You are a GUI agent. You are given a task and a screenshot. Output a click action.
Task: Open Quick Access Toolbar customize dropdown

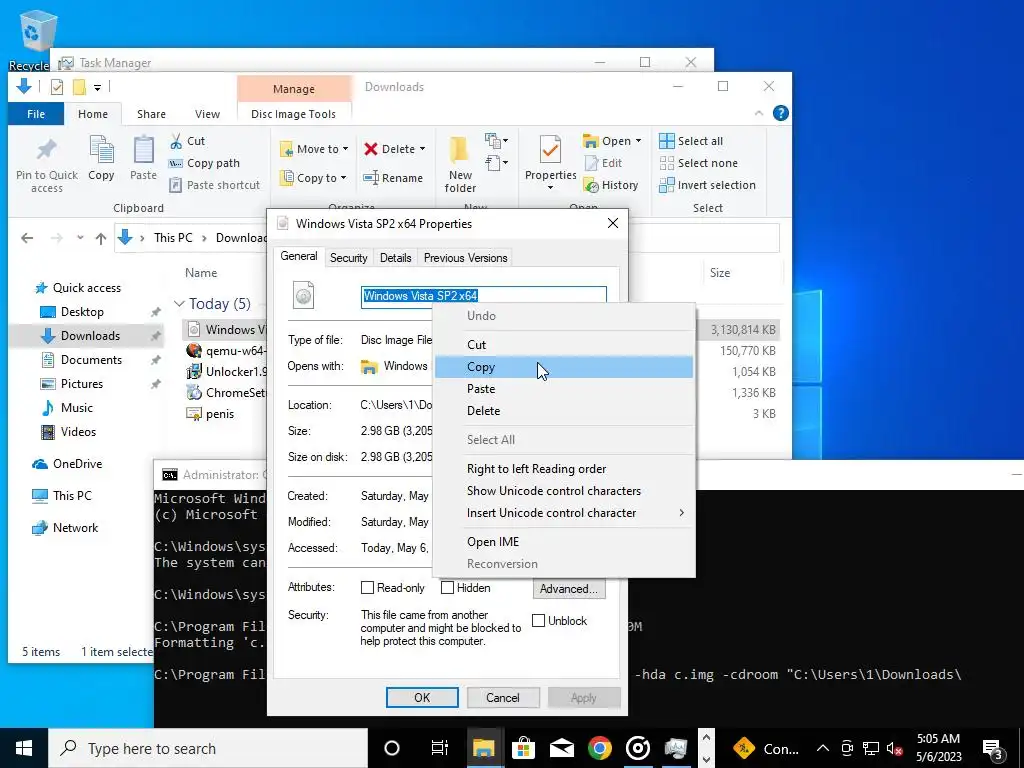click(x=97, y=87)
